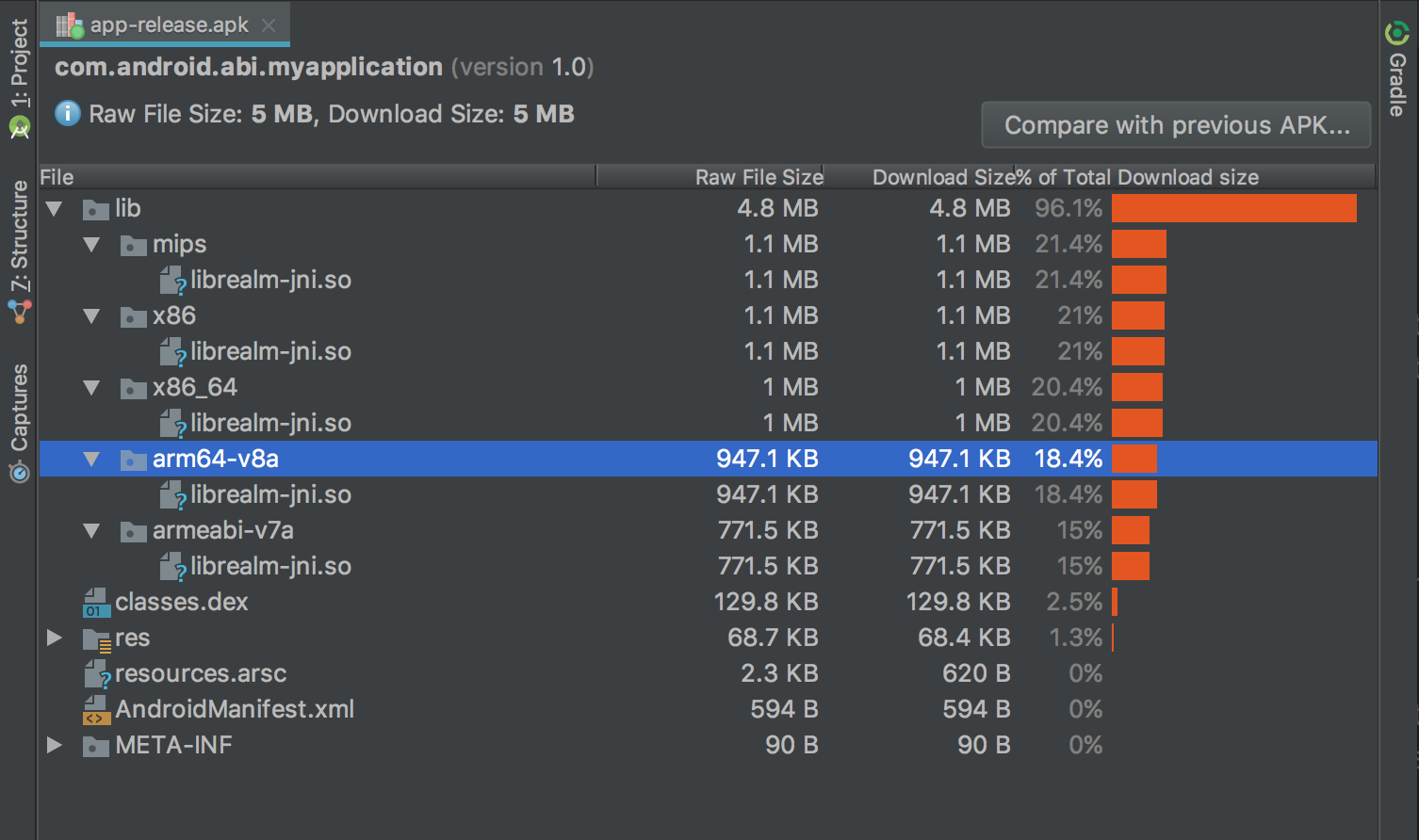Expand the META-INF folder

(x=55, y=745)
